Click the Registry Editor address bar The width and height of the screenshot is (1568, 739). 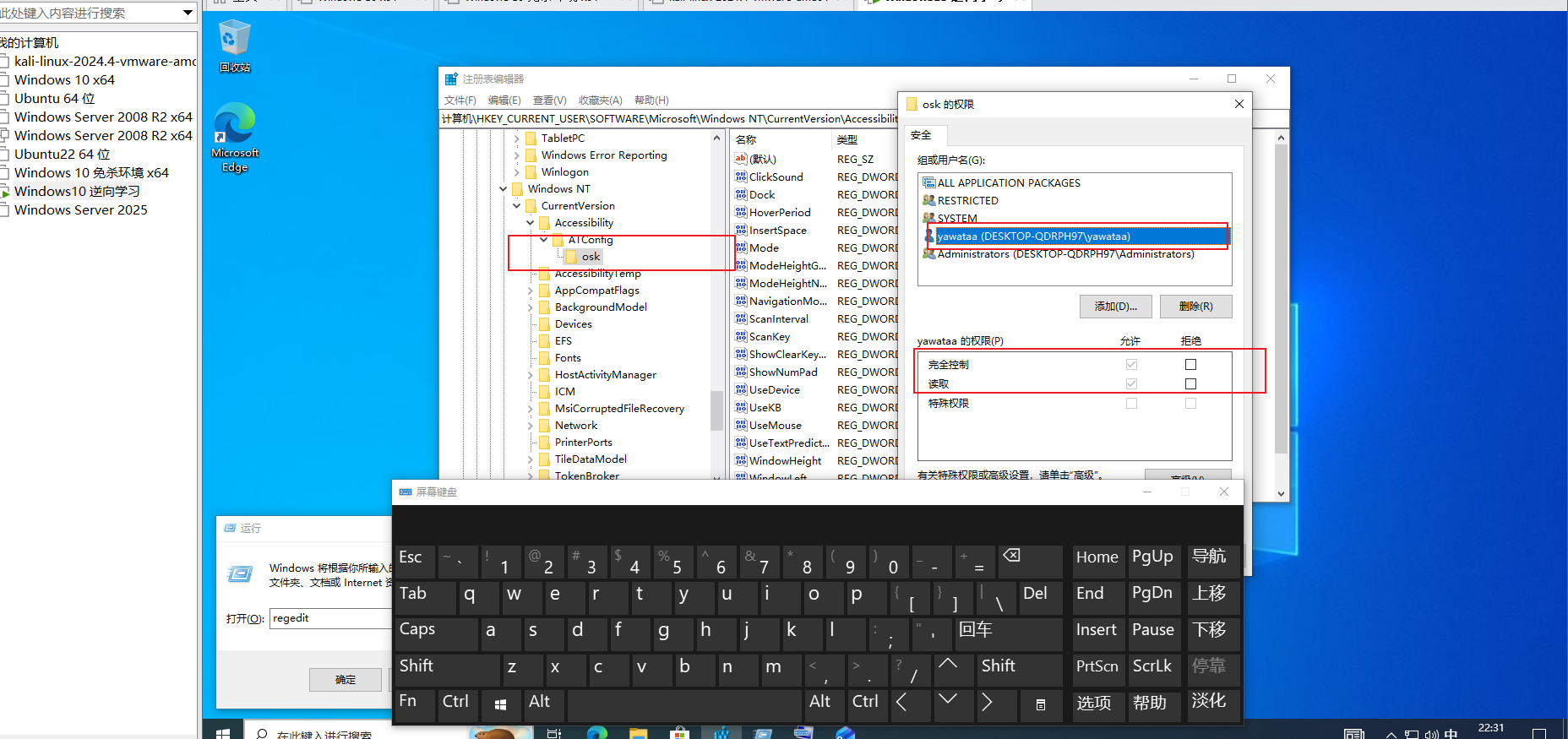point(669,119)
